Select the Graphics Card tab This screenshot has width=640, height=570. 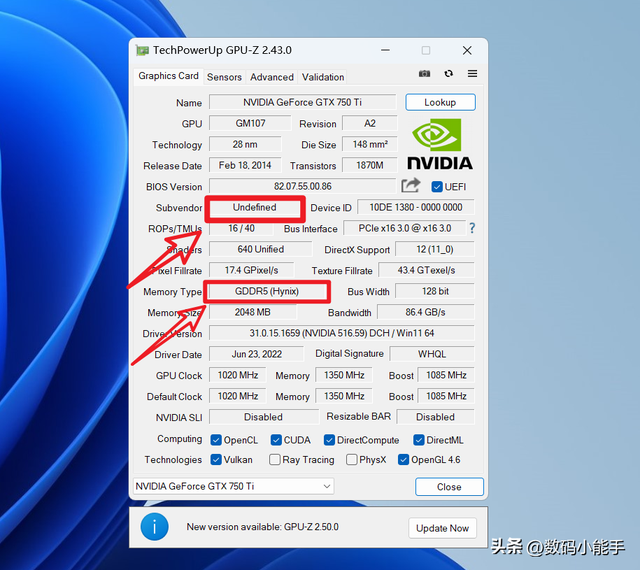(168, 76)
